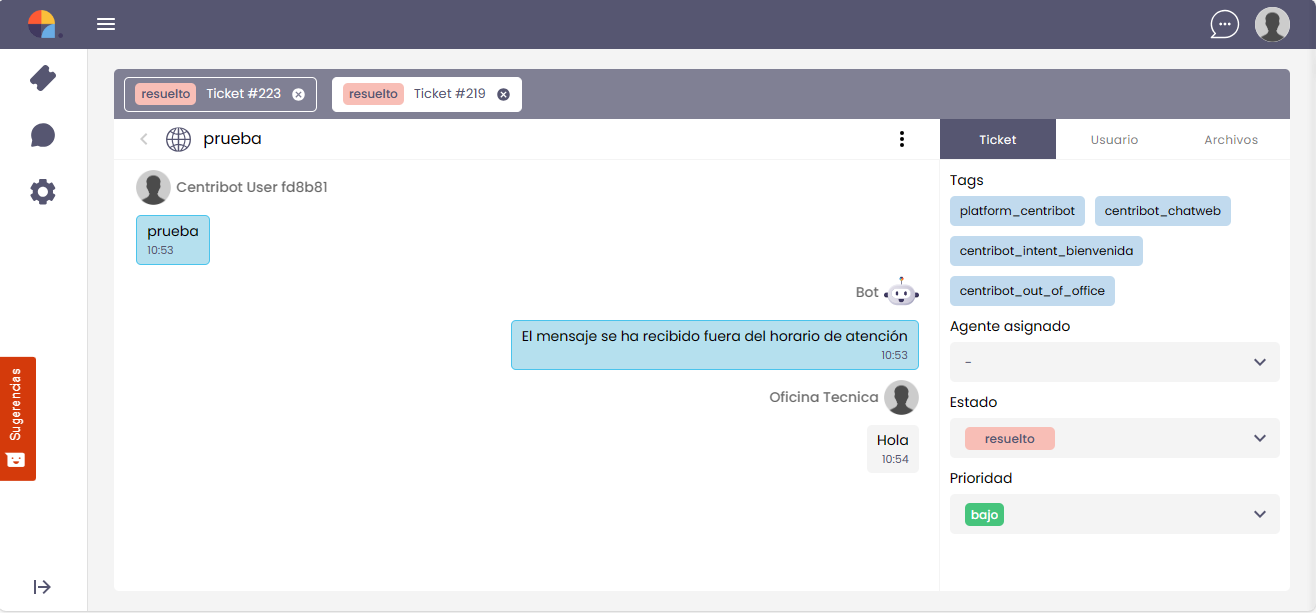Close the Ticket #223 tab

pyautogui.click(x=298, y=94)
